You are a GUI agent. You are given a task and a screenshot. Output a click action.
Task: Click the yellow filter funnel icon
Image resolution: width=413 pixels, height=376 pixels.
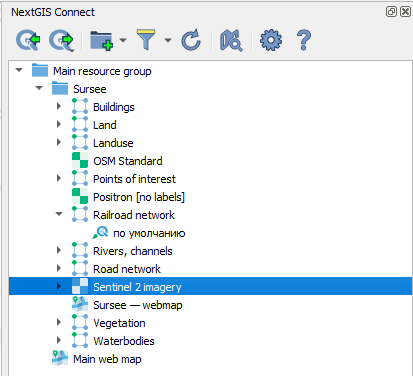[146, 40]
